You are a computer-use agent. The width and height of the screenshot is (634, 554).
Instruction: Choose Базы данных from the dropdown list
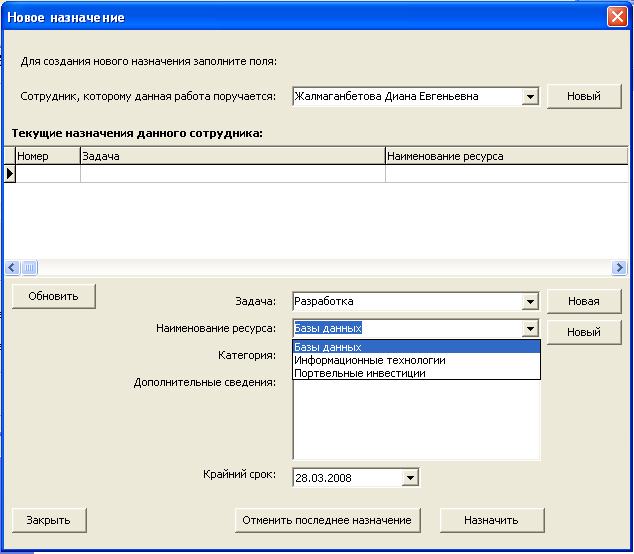(416, 347)
